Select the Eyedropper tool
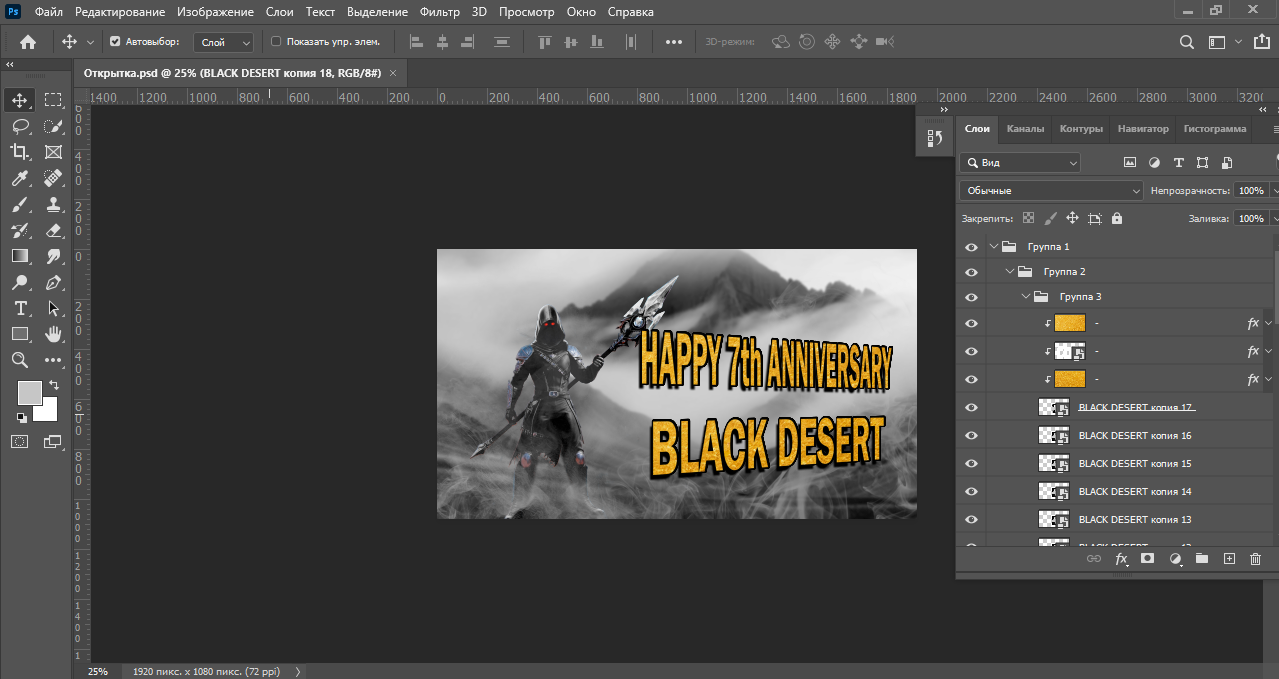The height and width of the screenshot is (679, 1279). pos(19,178)
